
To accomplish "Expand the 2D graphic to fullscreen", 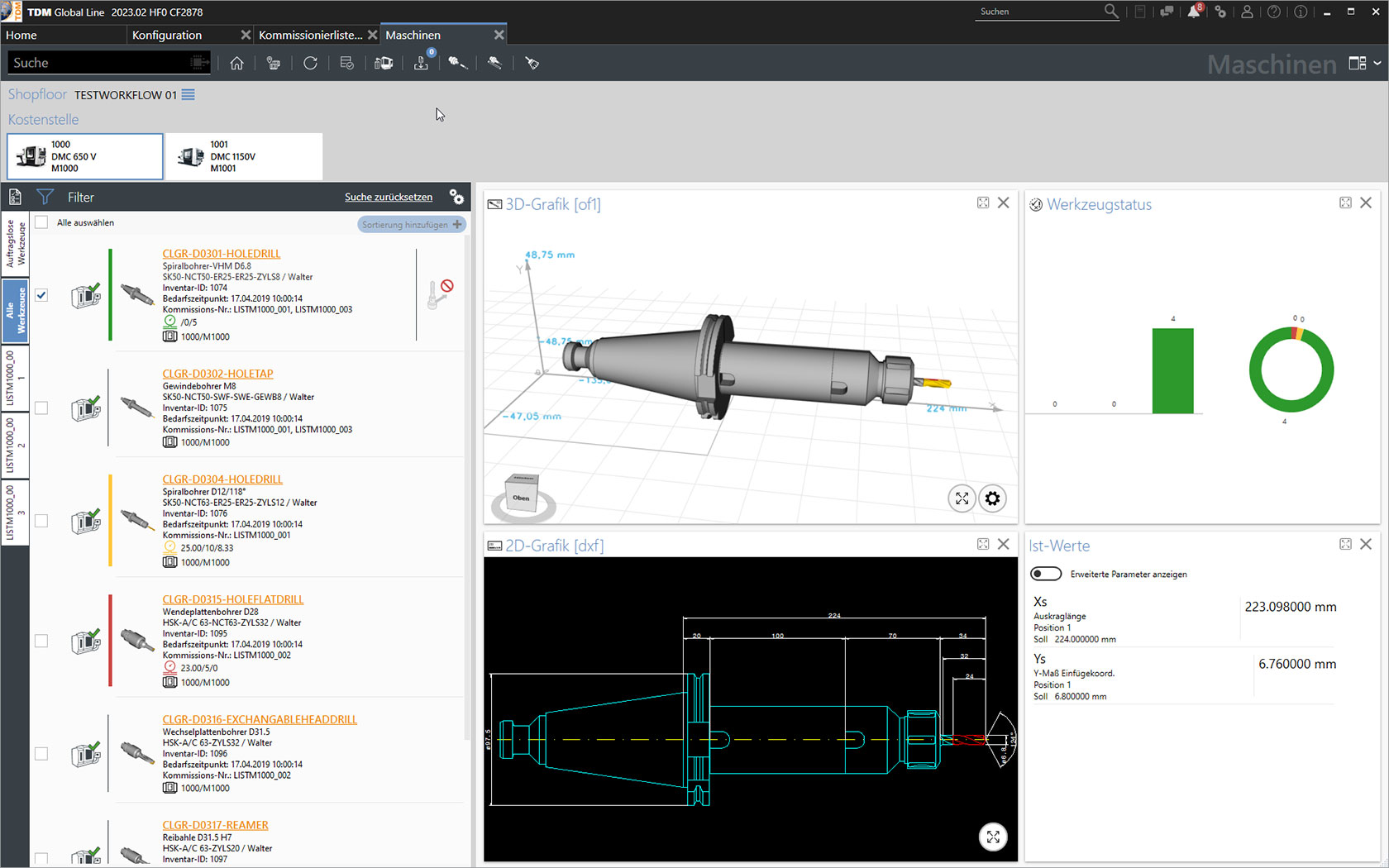I will pos(993,837).
